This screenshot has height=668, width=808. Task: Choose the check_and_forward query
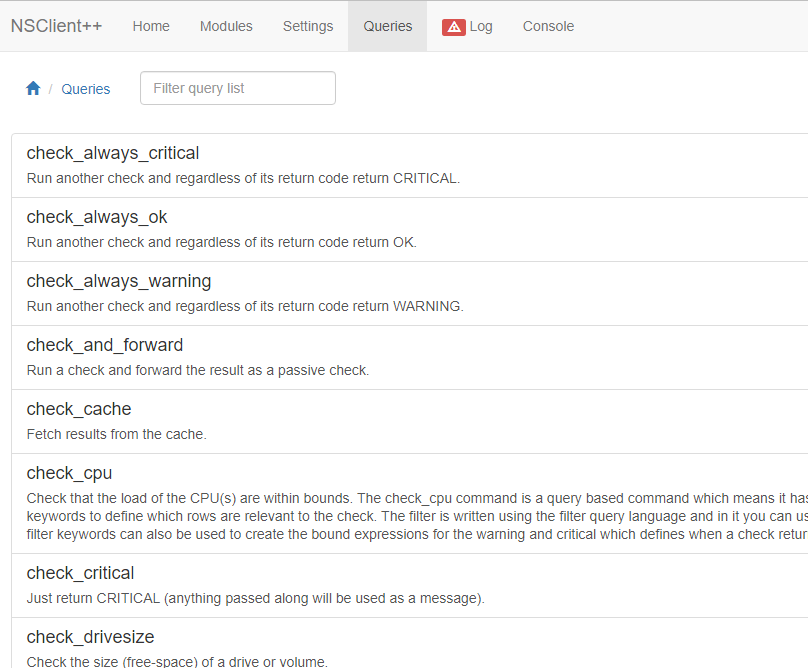pyautogui.click(x=105, y=345)
